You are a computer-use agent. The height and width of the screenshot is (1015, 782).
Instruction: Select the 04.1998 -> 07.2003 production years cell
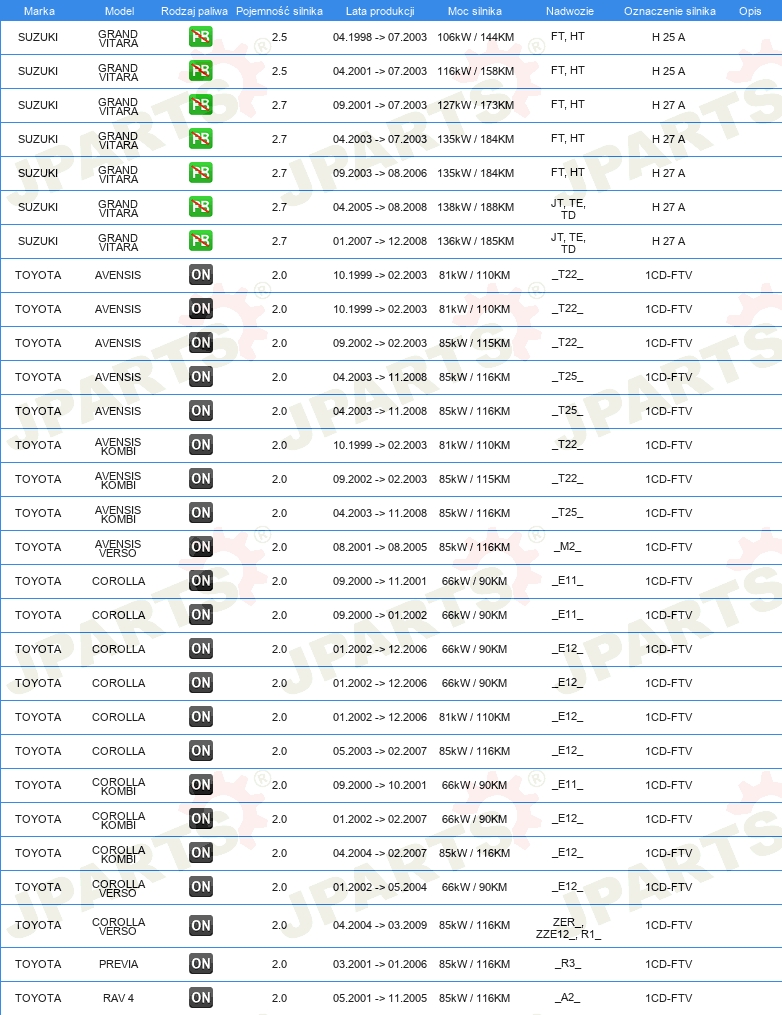pos(380,37)
